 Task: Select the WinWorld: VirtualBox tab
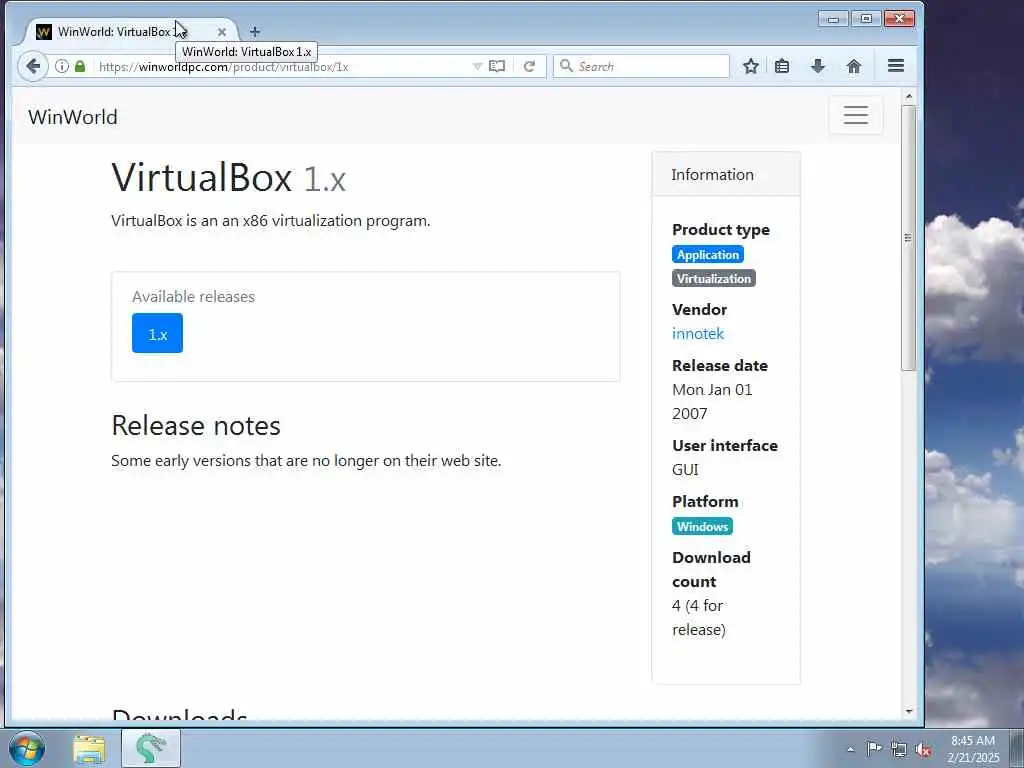(x=130, y=31)
